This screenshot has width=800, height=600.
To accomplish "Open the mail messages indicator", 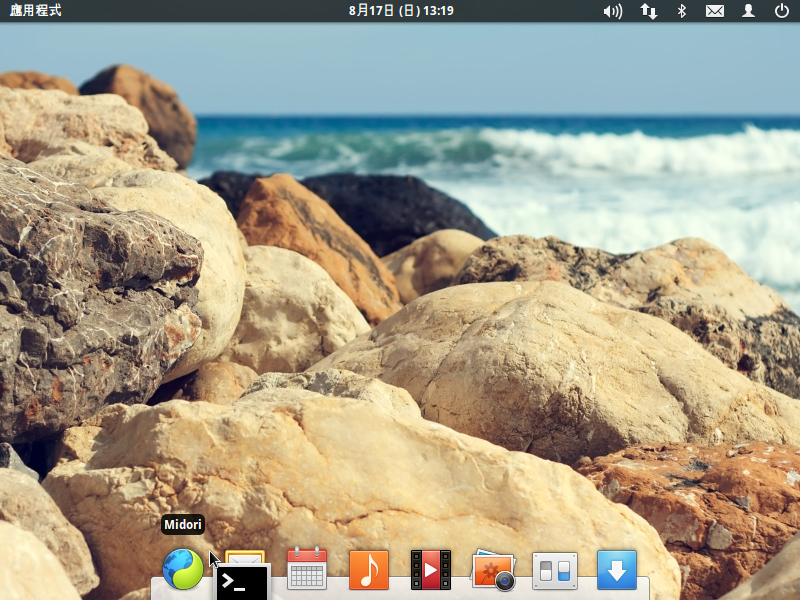I will [x=714, y=11].
